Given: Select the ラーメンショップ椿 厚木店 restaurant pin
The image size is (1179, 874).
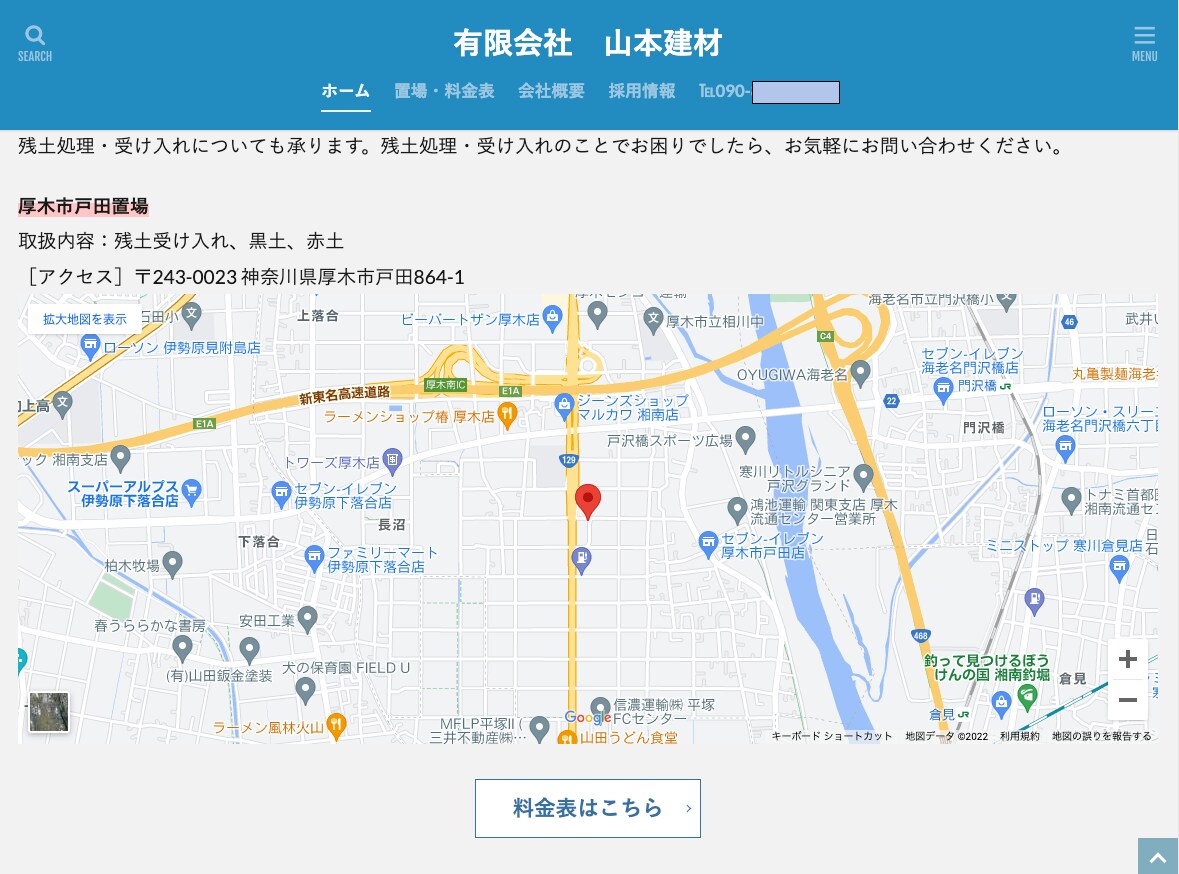Looking at the screenshot, I should point(508,415).
